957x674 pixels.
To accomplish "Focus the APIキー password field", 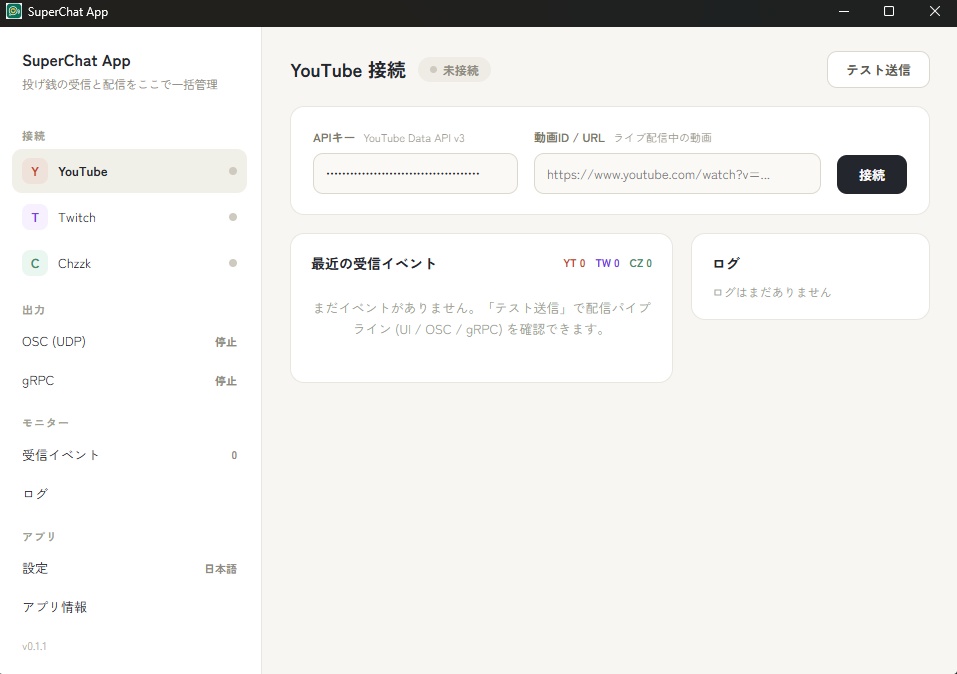I will [x=415, y=173].
